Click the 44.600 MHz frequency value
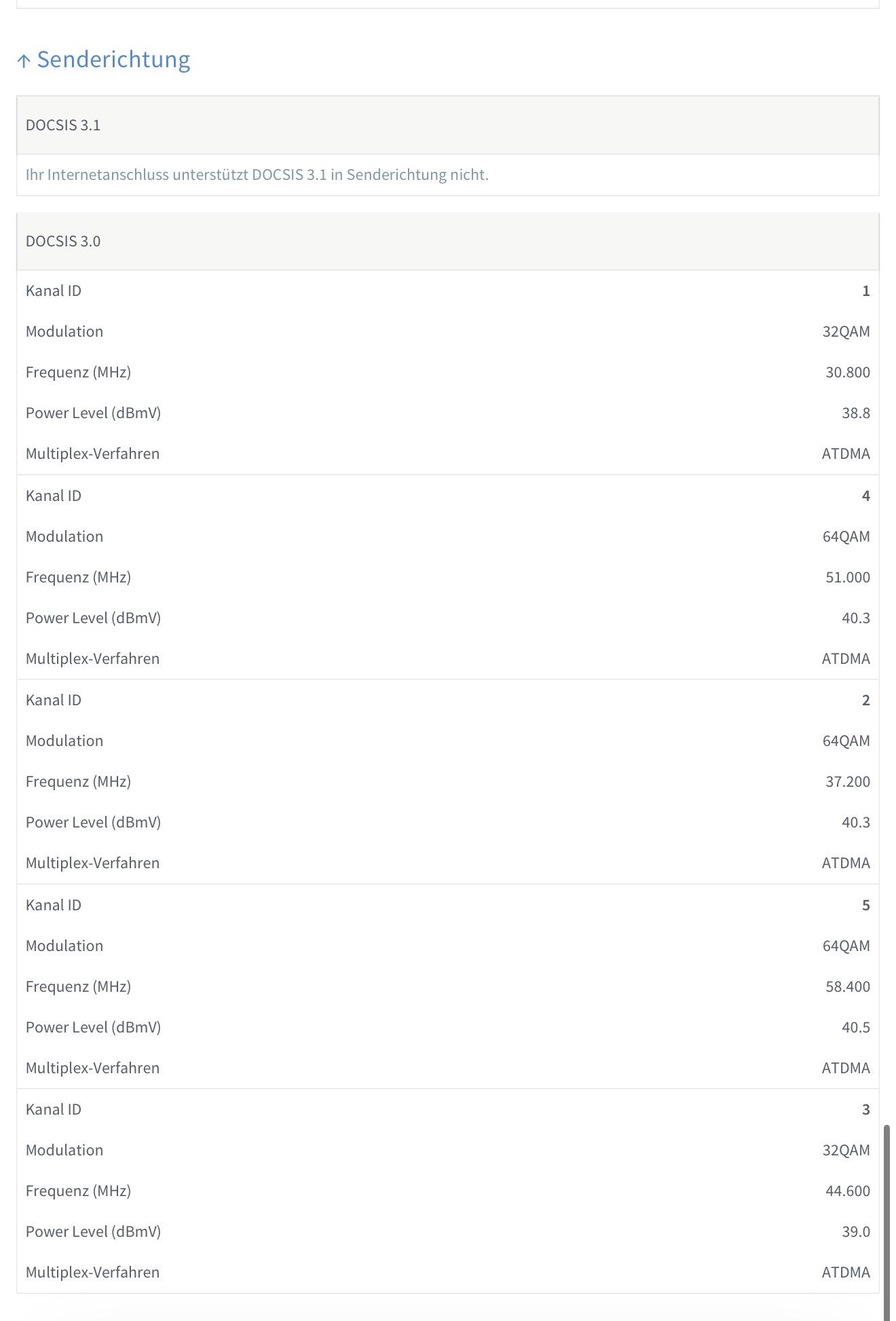896x1321 pixels. coord(847,1191)
